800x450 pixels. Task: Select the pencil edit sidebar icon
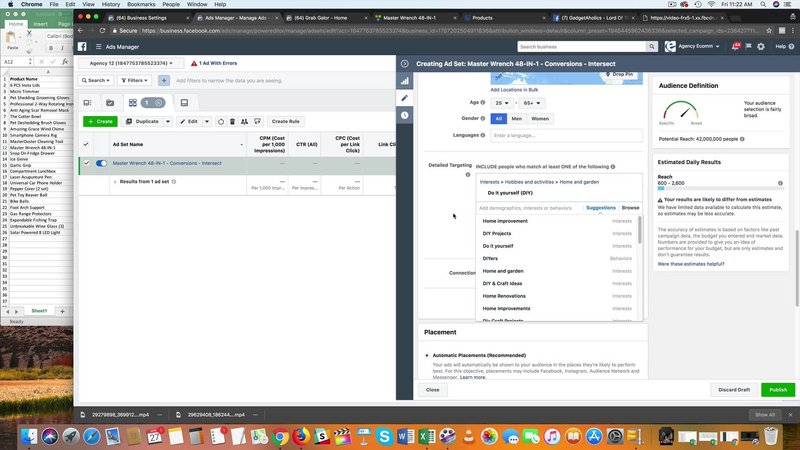click(x=405, y=98)
